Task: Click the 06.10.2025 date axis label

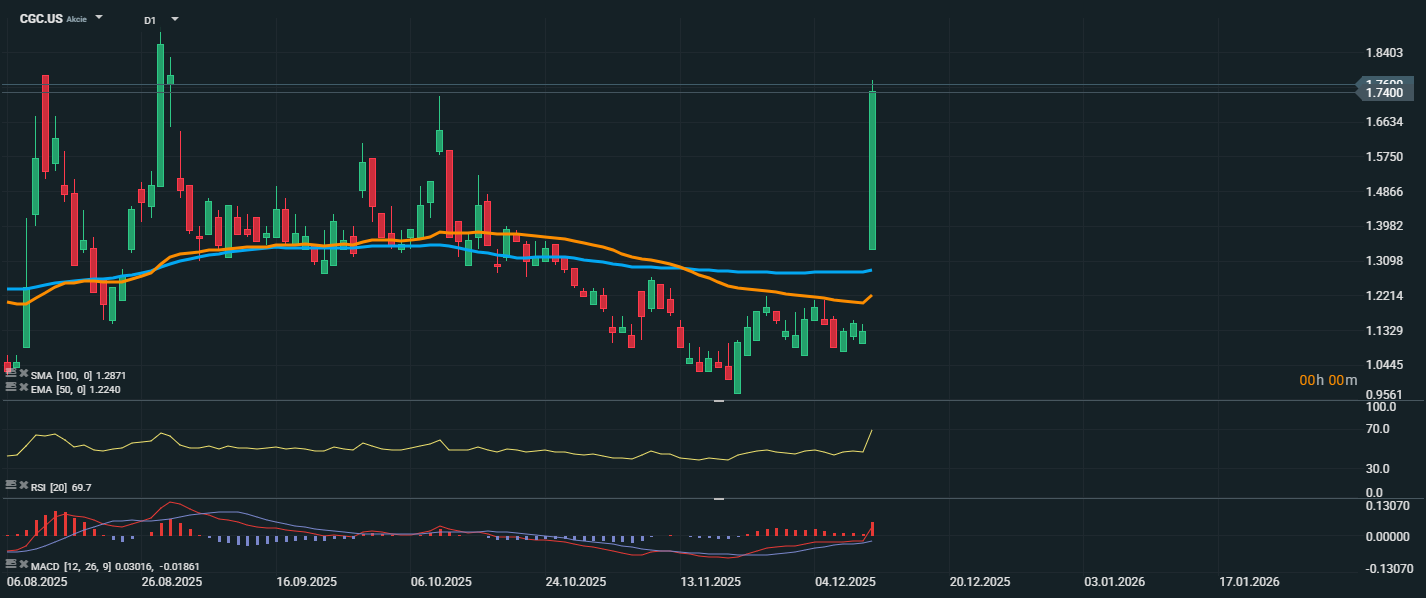Action: click(x=441, y=581)
